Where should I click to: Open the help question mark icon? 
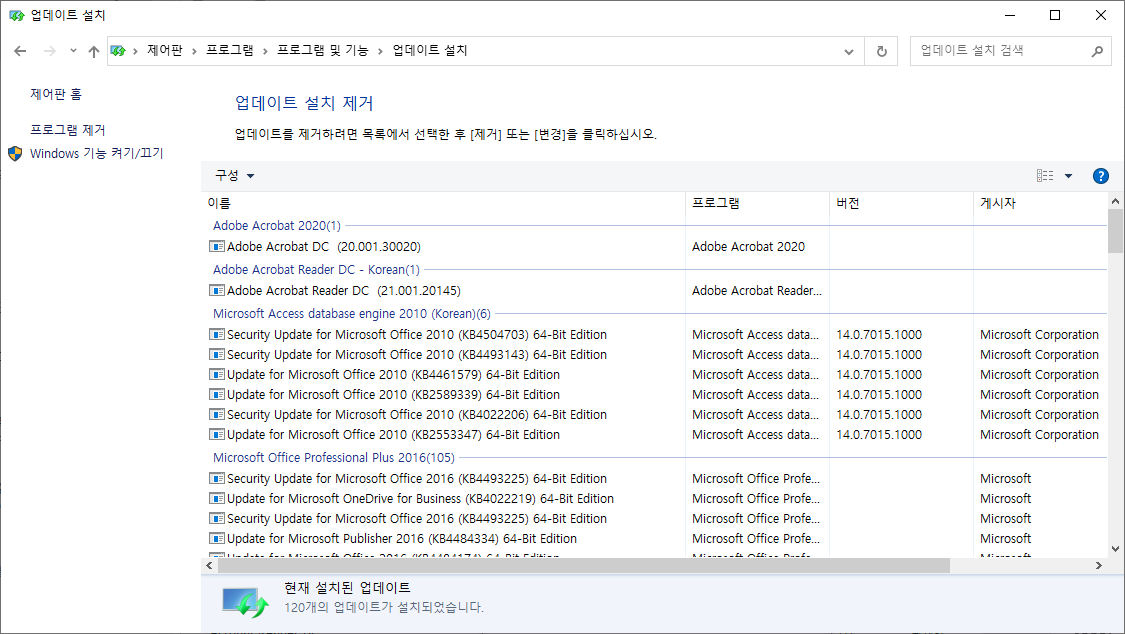[x=1101, y=176]
